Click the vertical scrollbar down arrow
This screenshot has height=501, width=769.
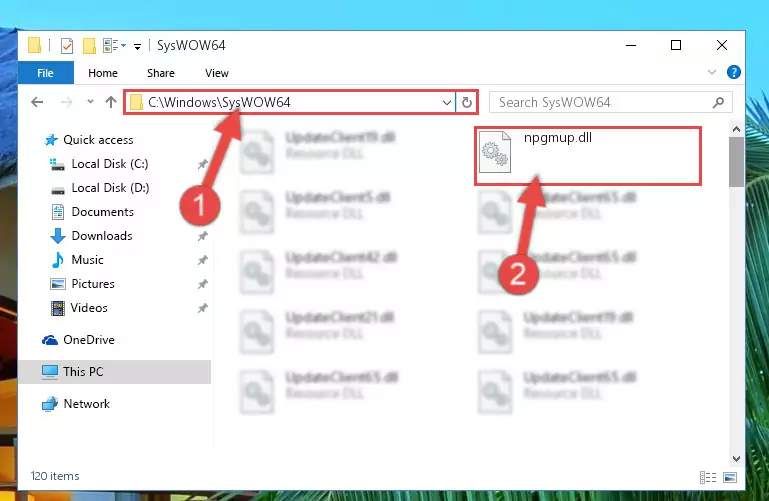click(736, 459)
